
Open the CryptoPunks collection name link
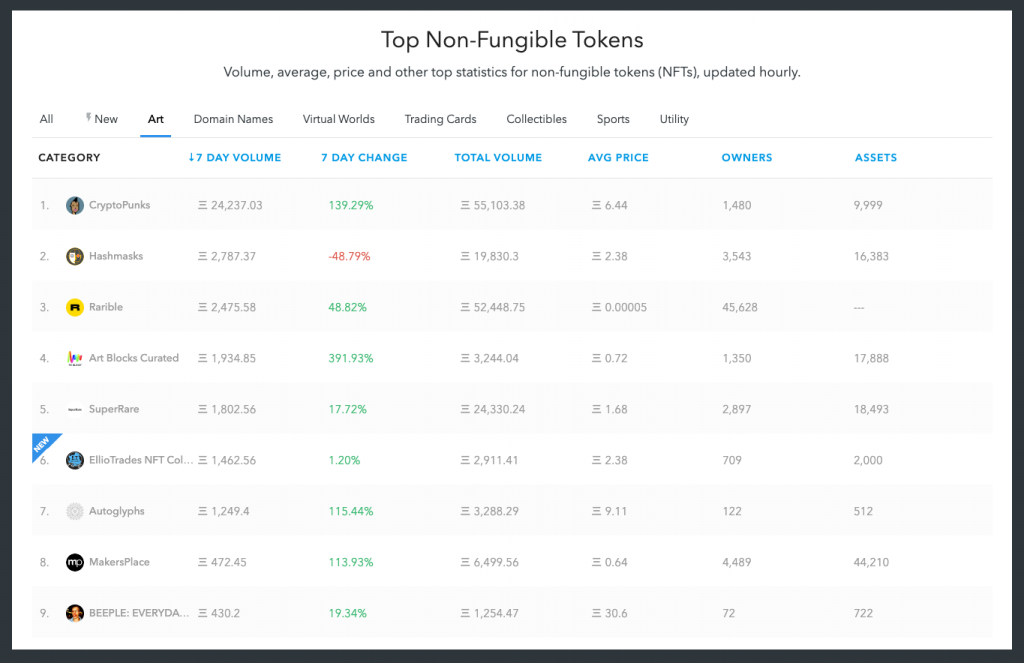tap(120, 205)
